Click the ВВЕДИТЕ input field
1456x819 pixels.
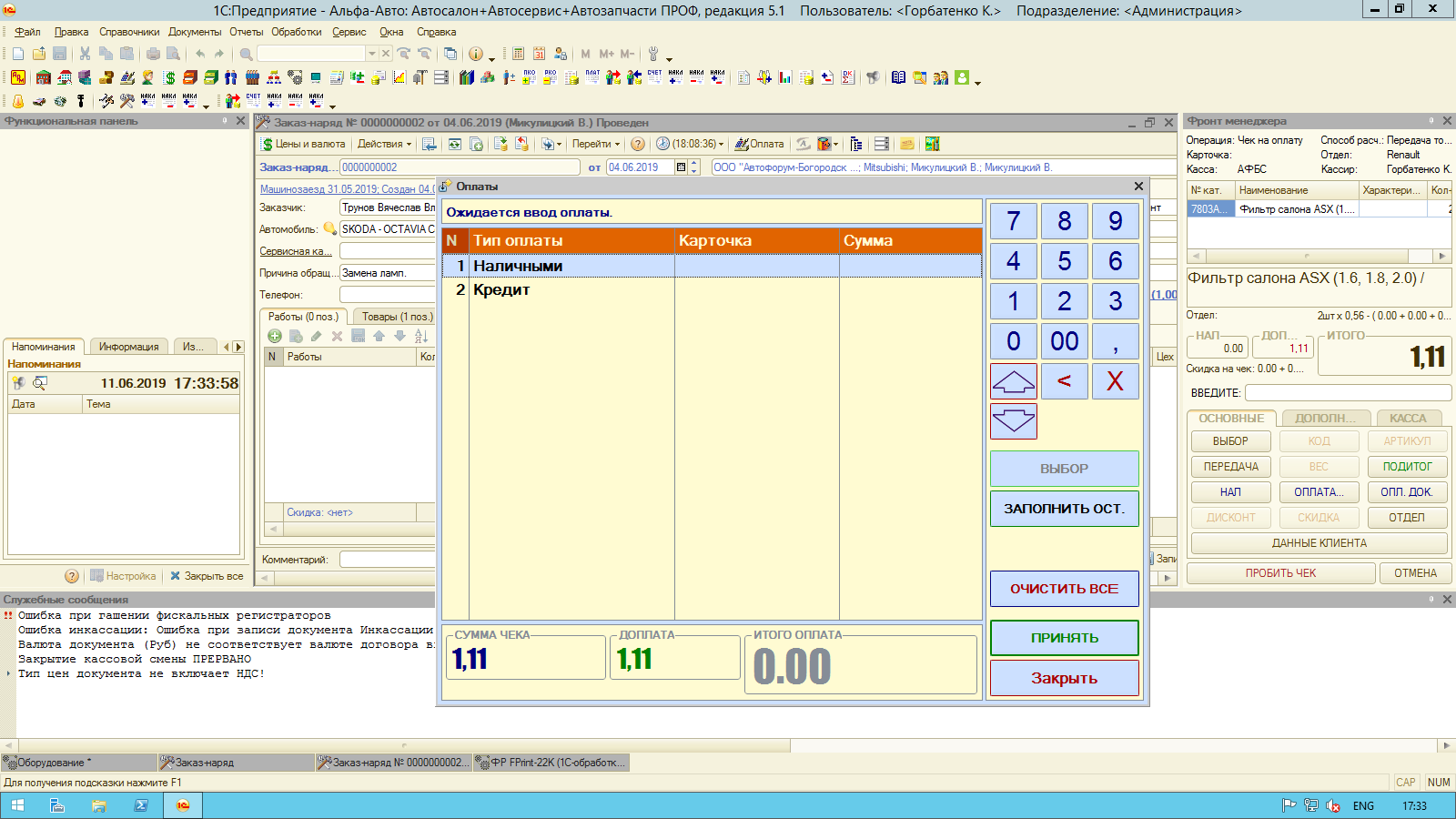tap(1348, 392)
